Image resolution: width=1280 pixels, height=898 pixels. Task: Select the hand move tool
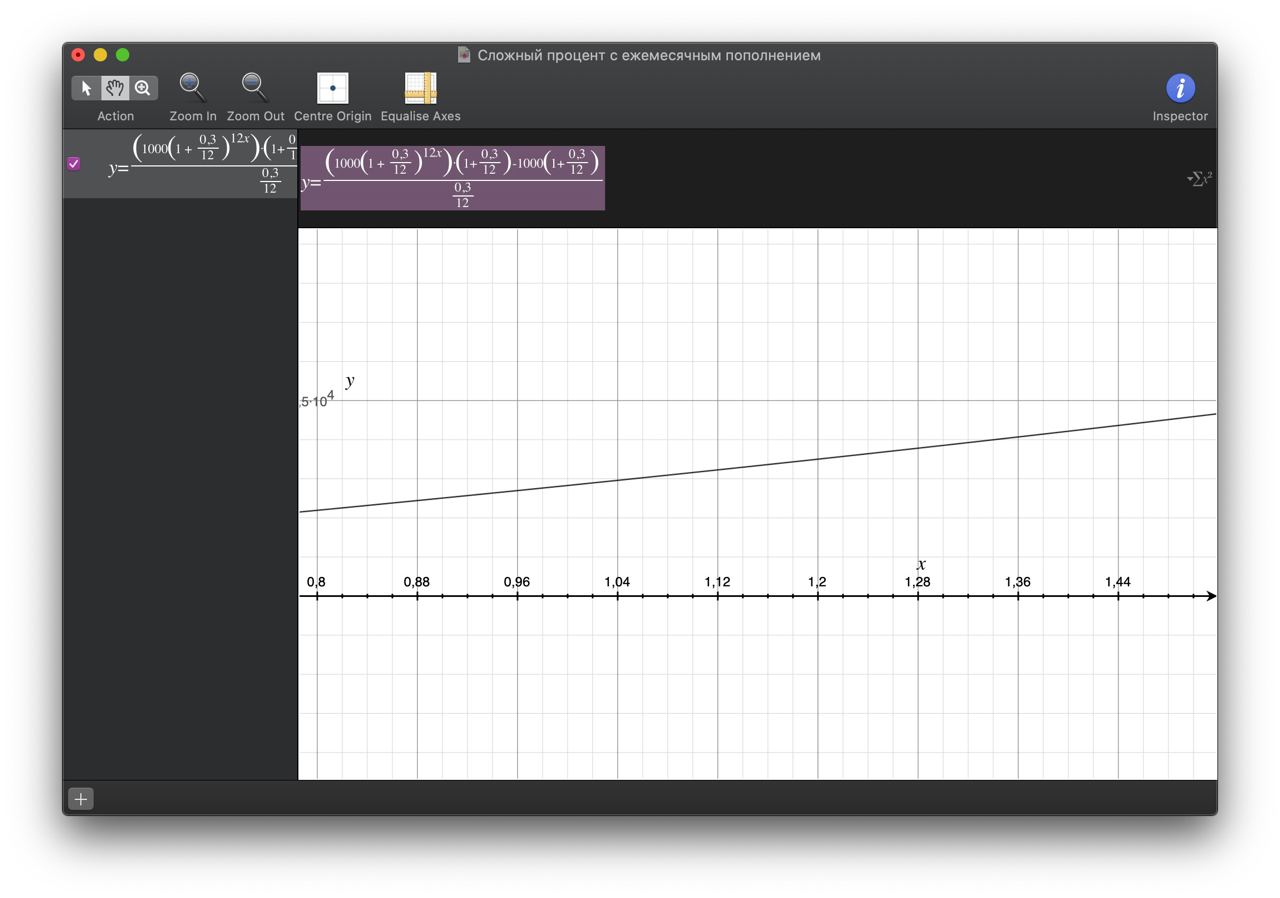(x=115, y=88)
